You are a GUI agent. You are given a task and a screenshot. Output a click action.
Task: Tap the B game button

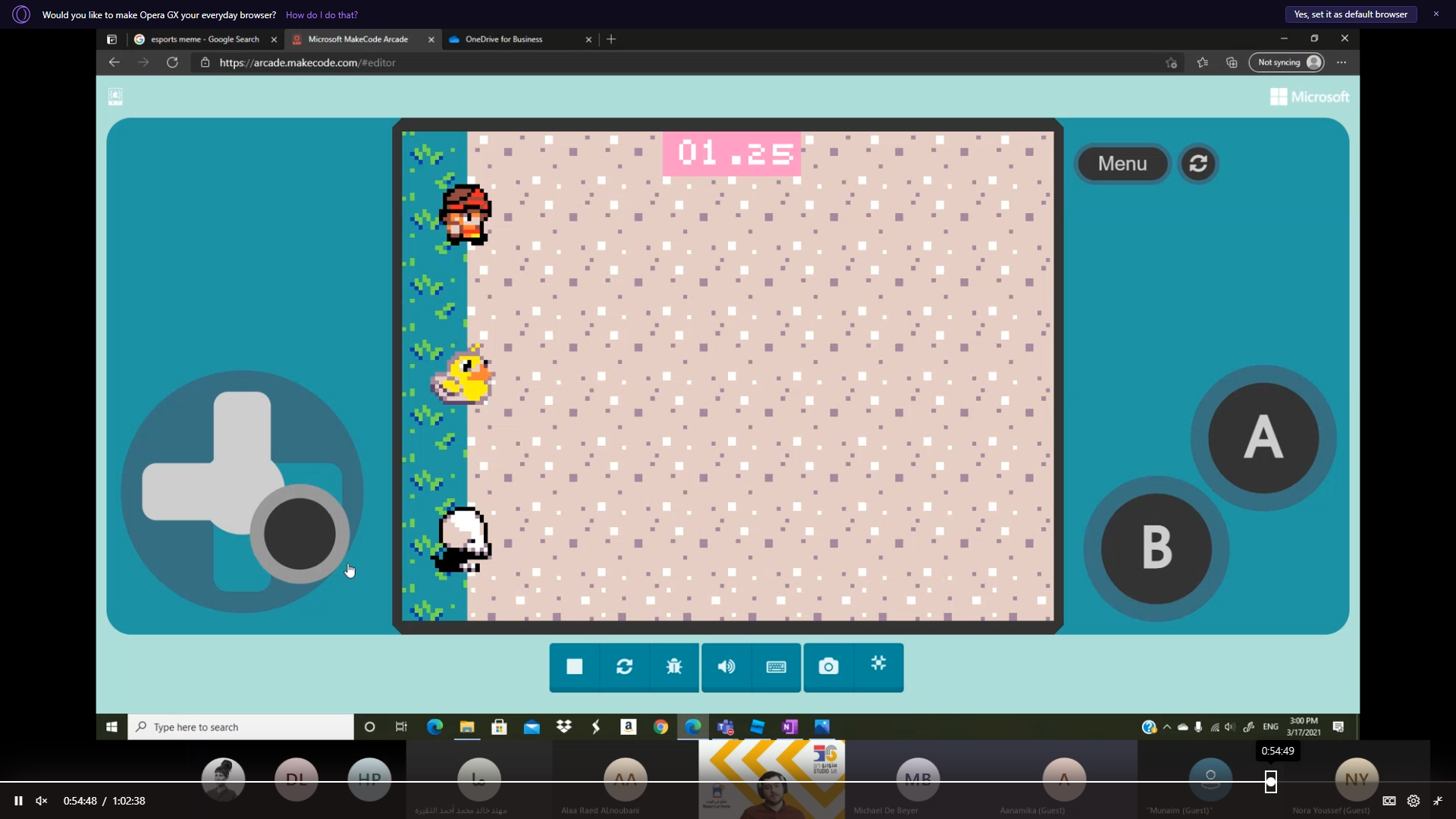click(1156, 548)
